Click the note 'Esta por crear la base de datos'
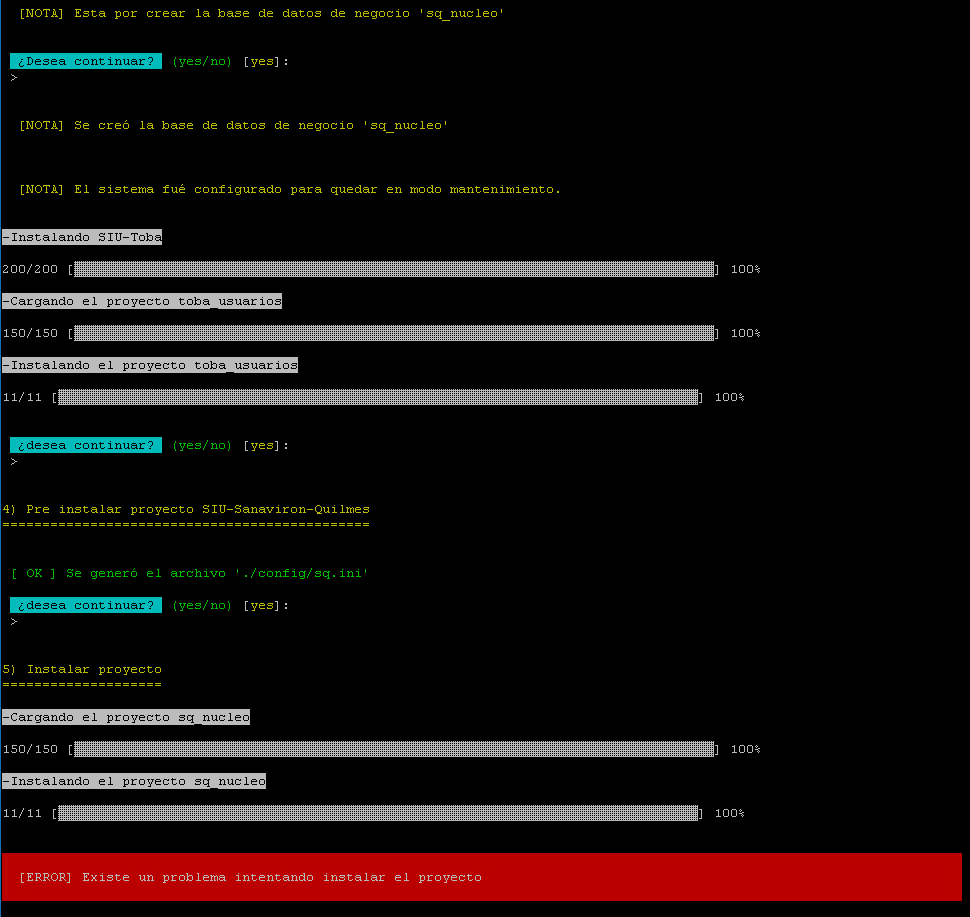Screen dimensions: 970x917 (262, 14)
